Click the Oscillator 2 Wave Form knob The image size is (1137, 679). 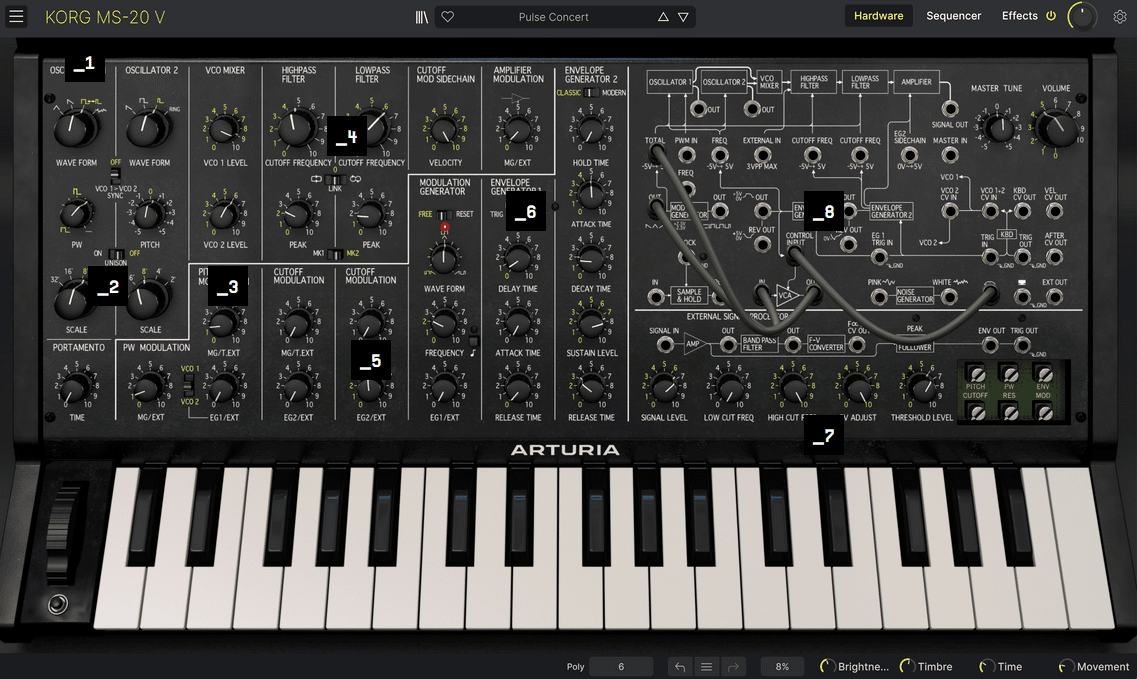coord(147,128)
